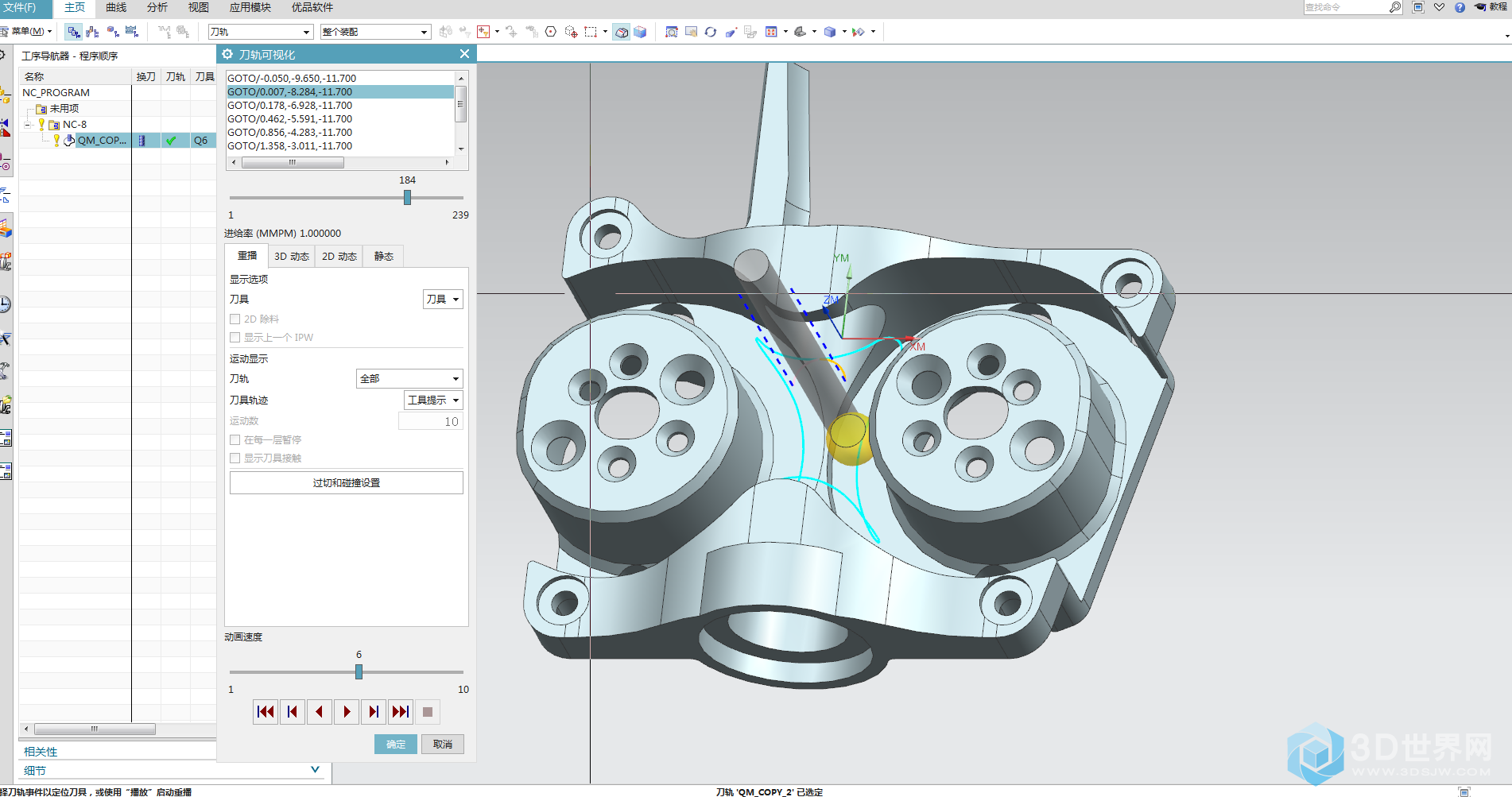Click the blue solid cube view icon

(x=830, y=32)
